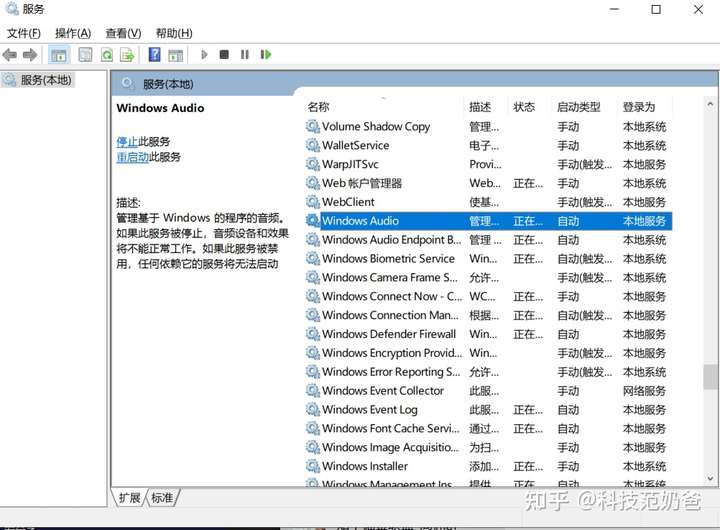720x530 pixels.
Task: Click the gear icon of Volume Shadow Copy
Action: [313, 126]
